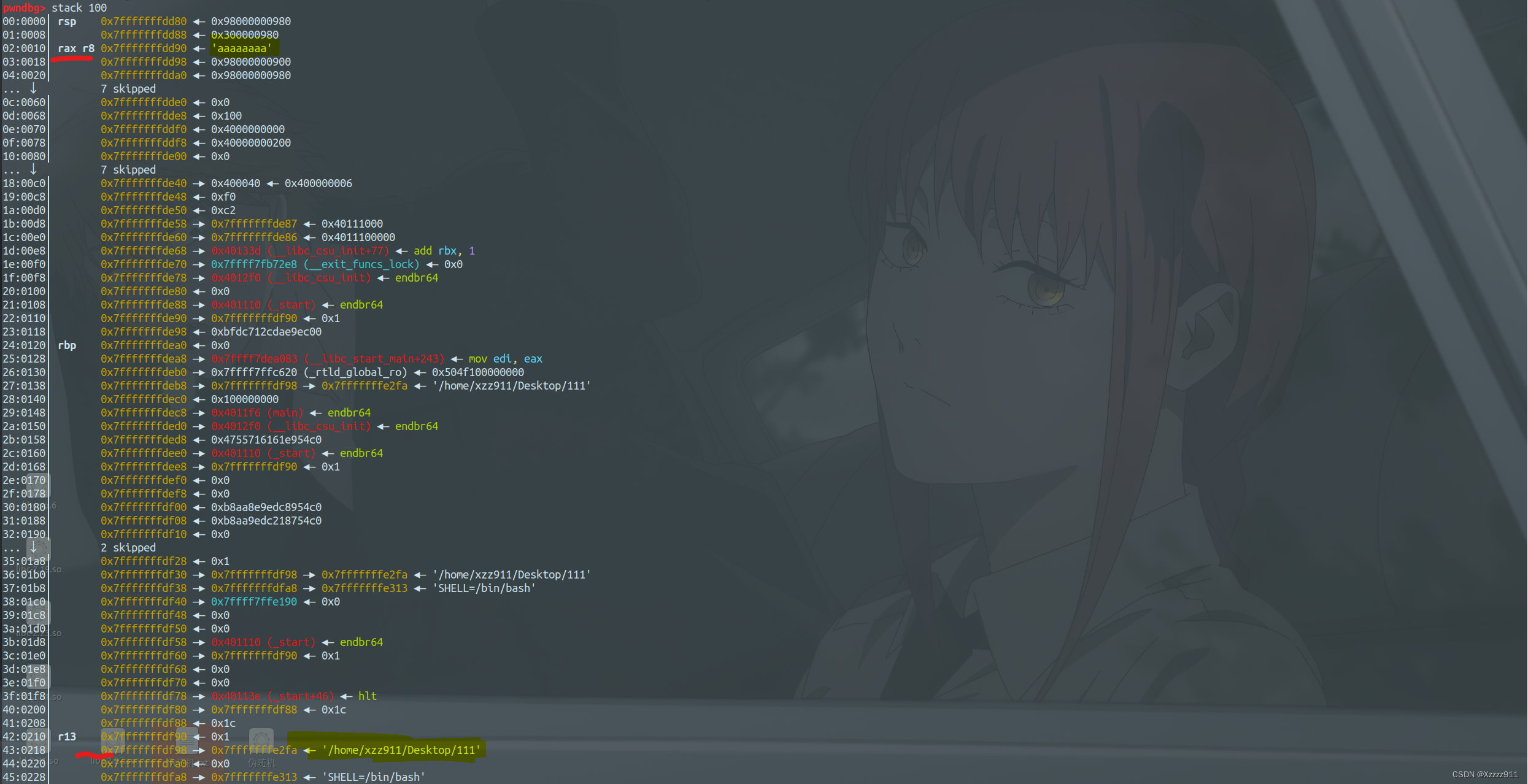Click the 'rax r8' register label
The image size is (1528, 784).
[x=76, y=48]
